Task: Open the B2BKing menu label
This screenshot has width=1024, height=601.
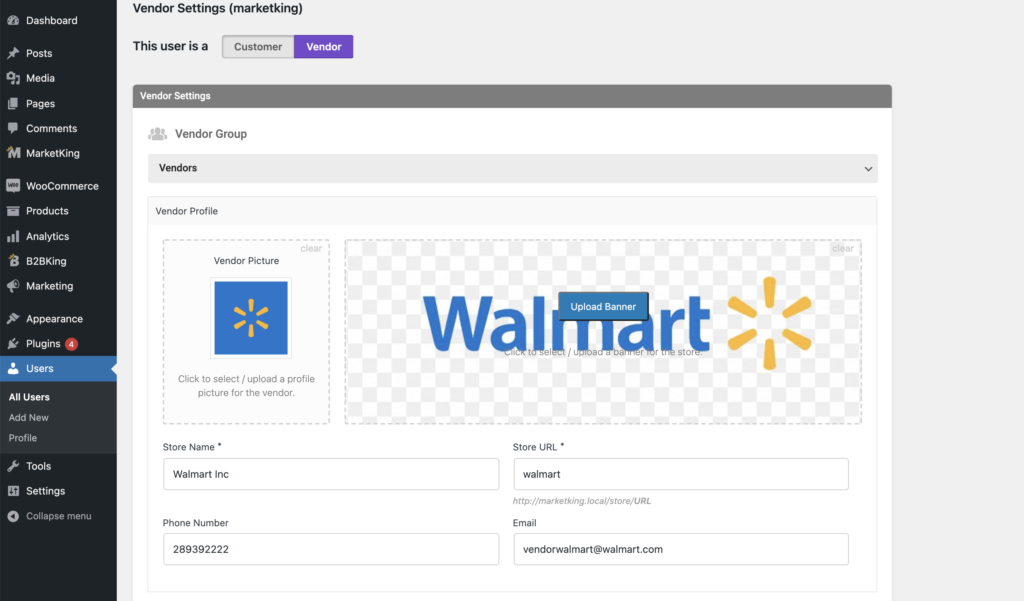Action: [x=46, y=261]
